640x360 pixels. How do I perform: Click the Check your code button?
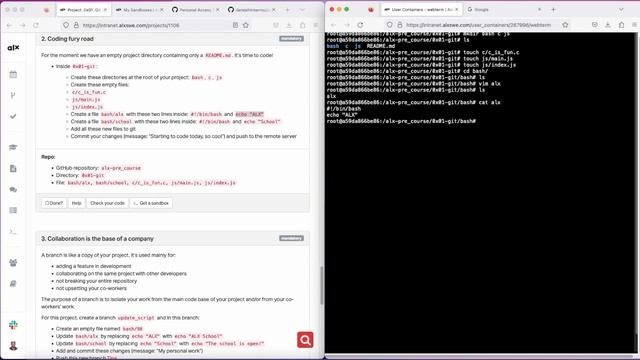[107, 203]
